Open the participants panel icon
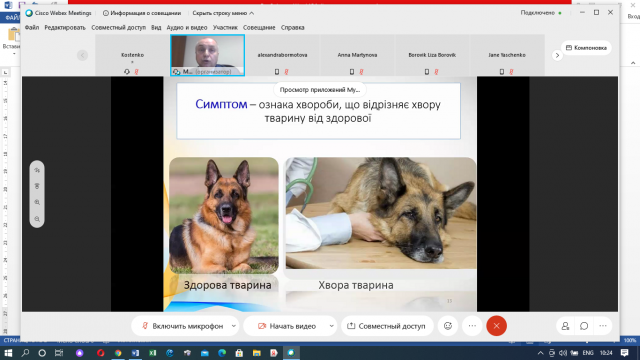This screenshot has height=360, width=640. point(565,326)
